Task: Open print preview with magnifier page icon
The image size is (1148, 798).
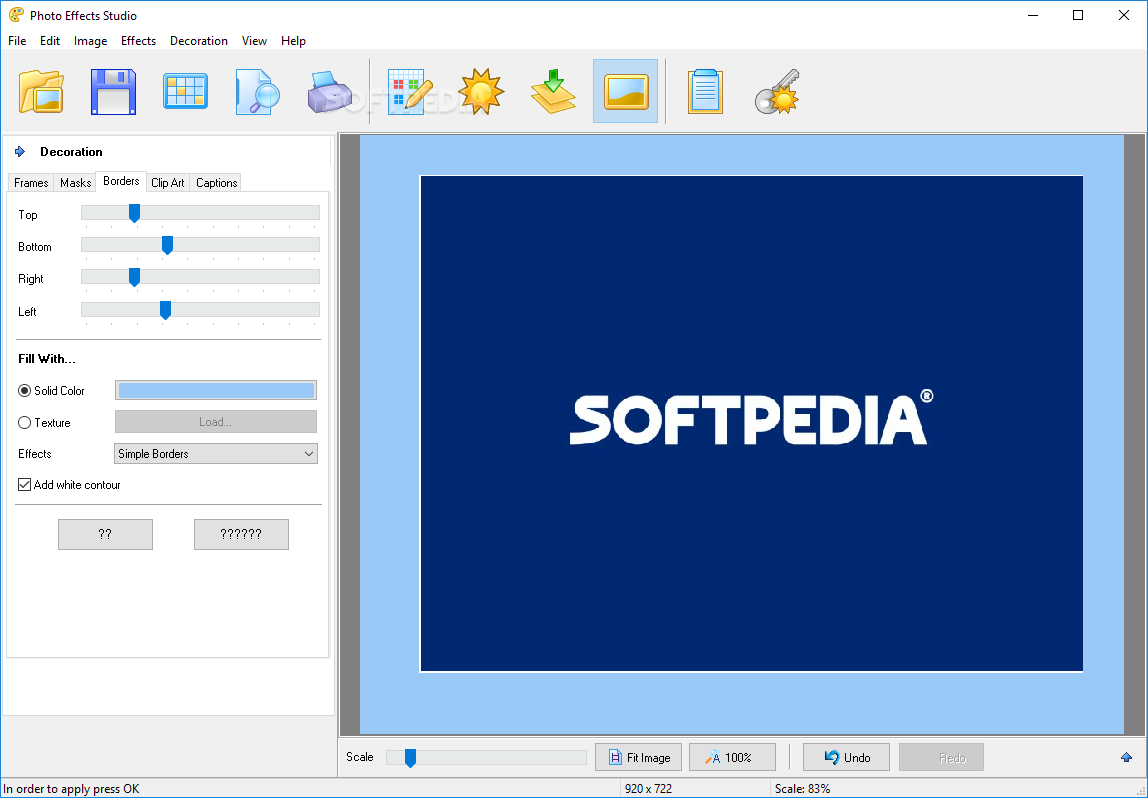Action: (258, 92)
